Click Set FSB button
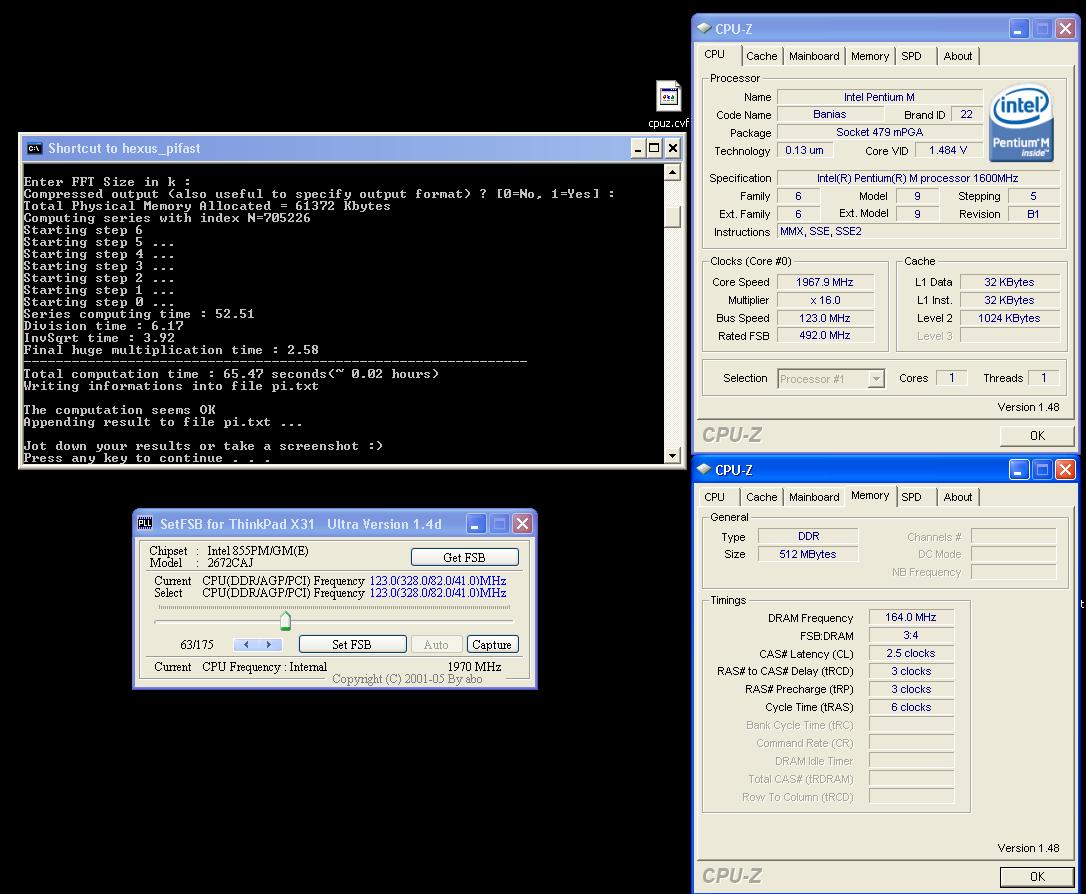 353,645
